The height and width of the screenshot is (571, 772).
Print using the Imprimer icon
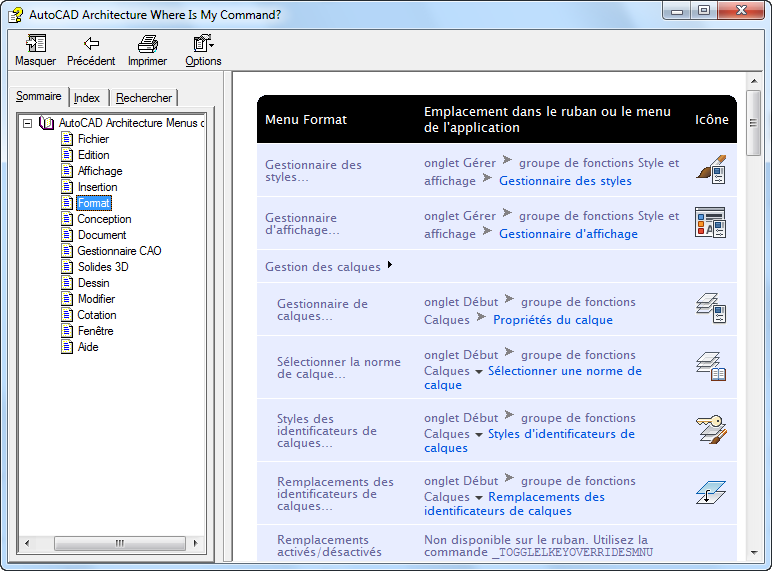[147, 44]
